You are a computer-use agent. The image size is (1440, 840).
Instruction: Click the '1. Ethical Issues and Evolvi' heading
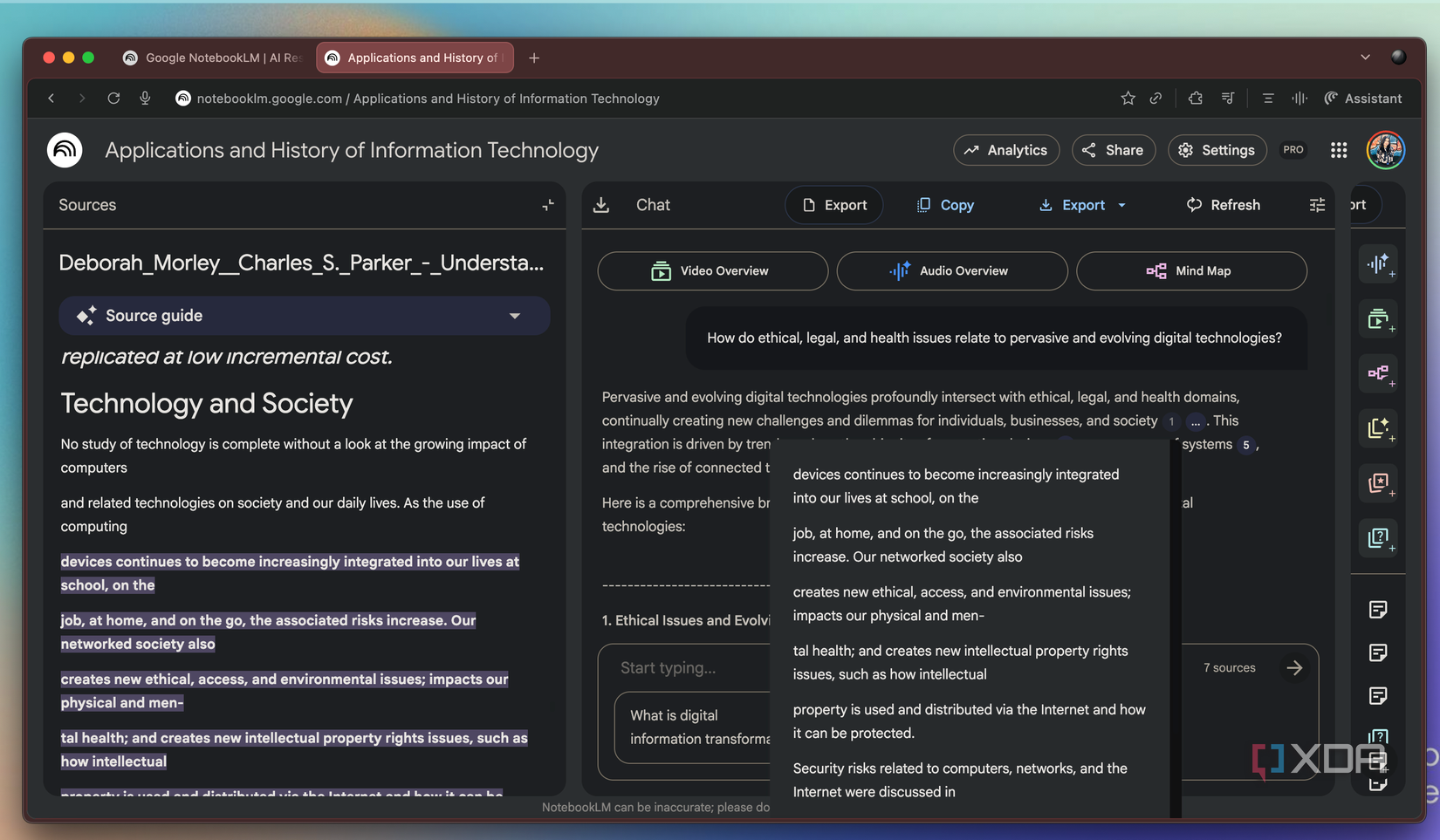tap(686, 620)
